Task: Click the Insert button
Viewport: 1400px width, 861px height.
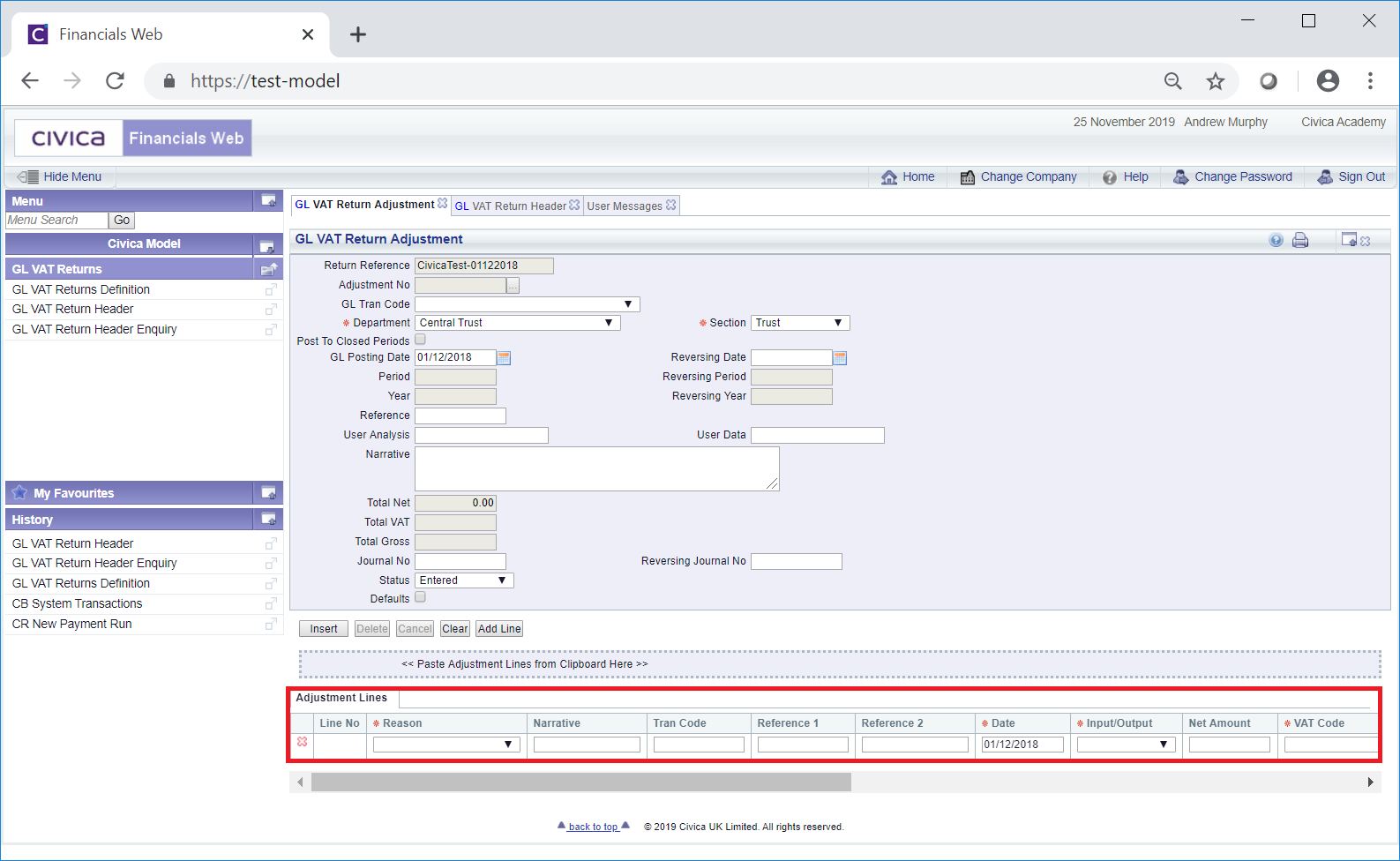Action: point(324,629)
